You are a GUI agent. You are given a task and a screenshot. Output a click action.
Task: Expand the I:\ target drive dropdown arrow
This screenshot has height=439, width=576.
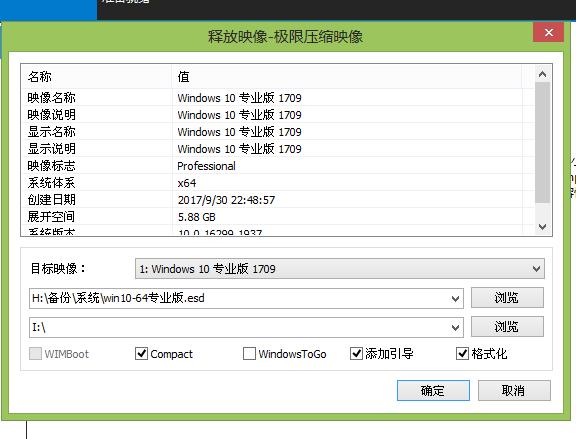(x=455, y=327)
